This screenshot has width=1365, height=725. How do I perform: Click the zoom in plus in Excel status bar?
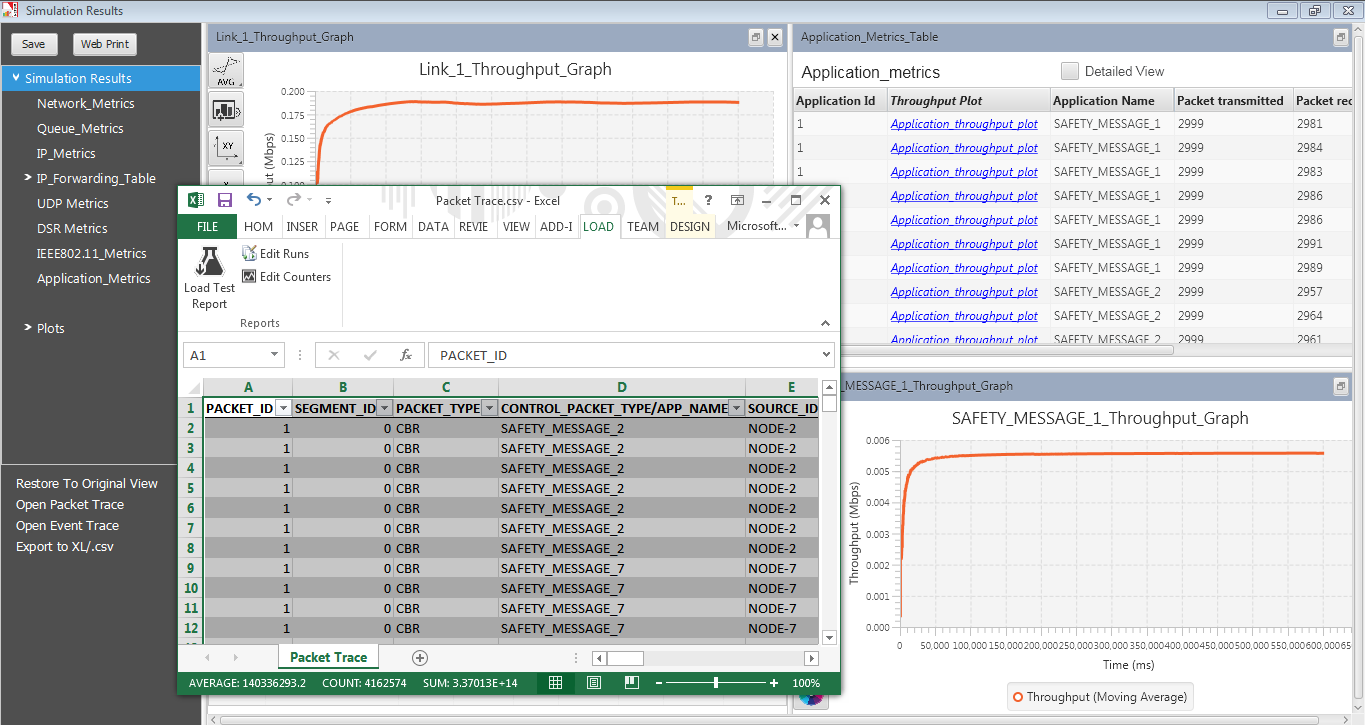click(774, 683)
